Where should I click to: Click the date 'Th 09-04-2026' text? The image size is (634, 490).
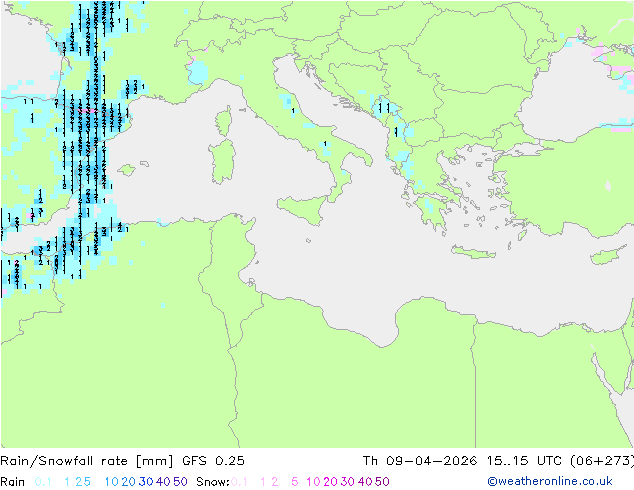pos(420,461)
